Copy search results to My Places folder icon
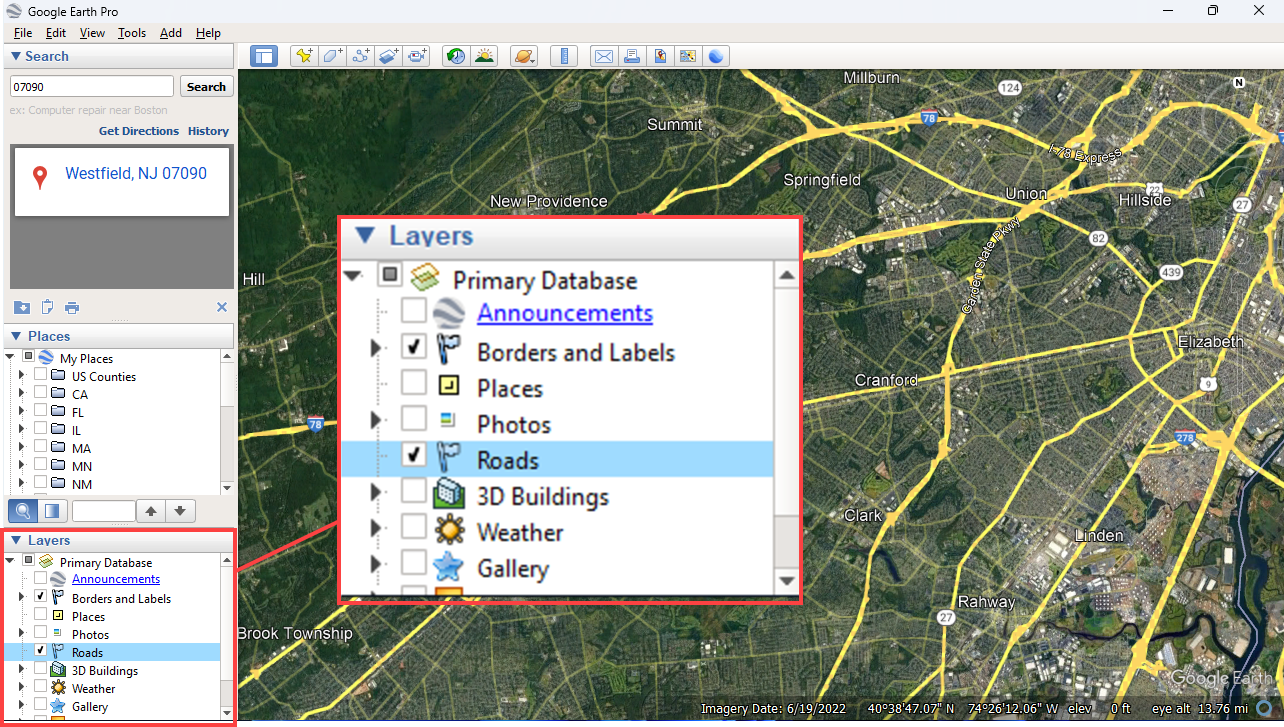 (x=22, y=307)
